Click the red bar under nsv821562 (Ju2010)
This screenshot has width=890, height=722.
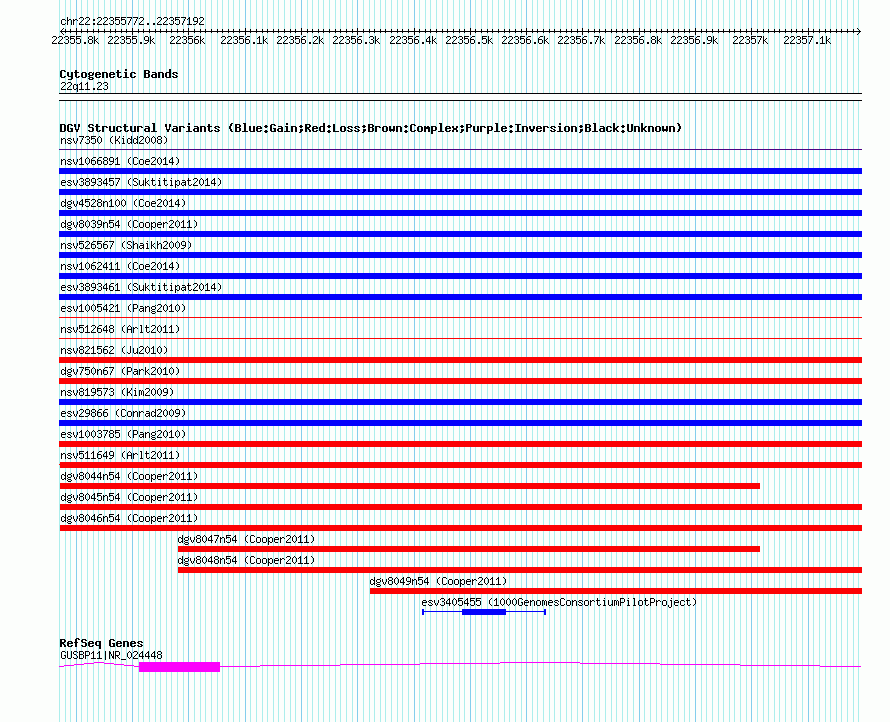pos(460,360)
